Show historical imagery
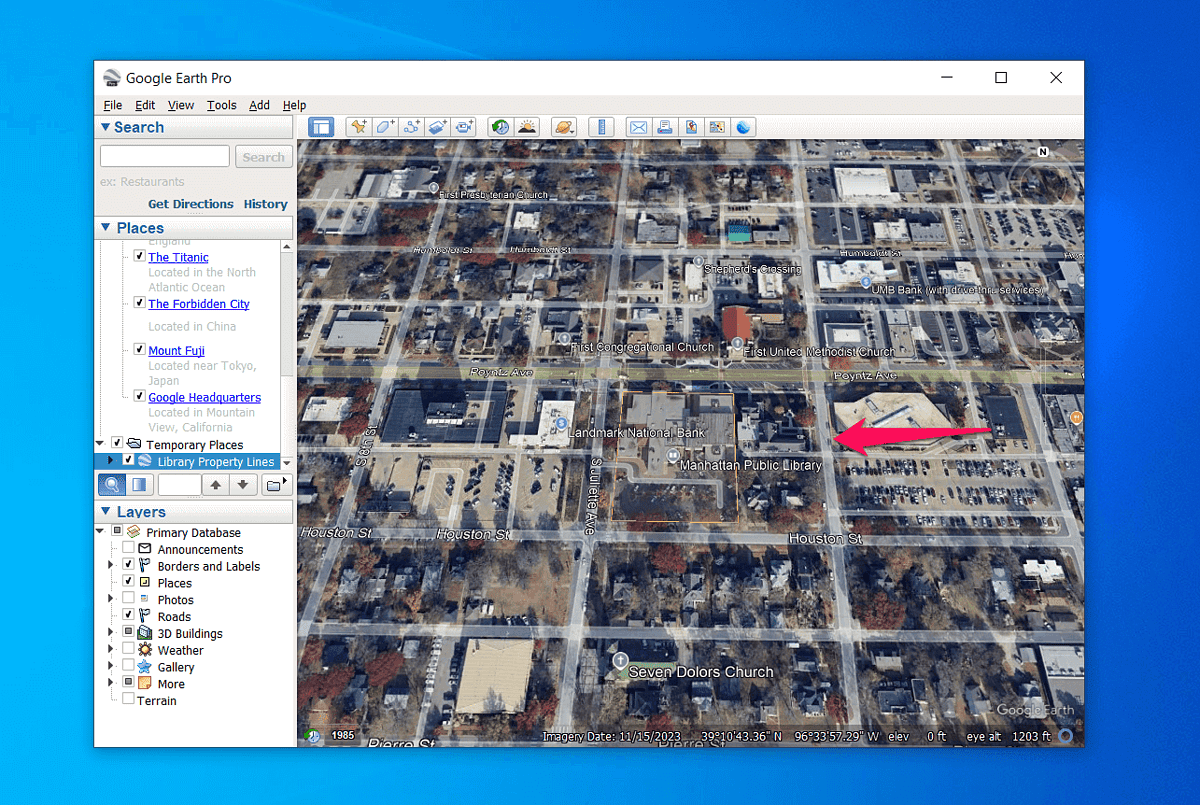Image resolution: width=1200 pixels, height=805 pixels. (498, 127)
